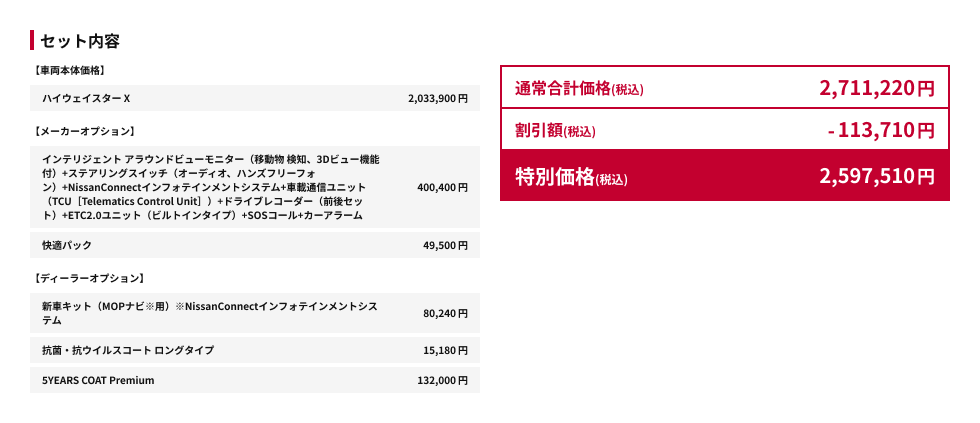
Task: Click the 400,400円 option price
Action: [442, 187]
